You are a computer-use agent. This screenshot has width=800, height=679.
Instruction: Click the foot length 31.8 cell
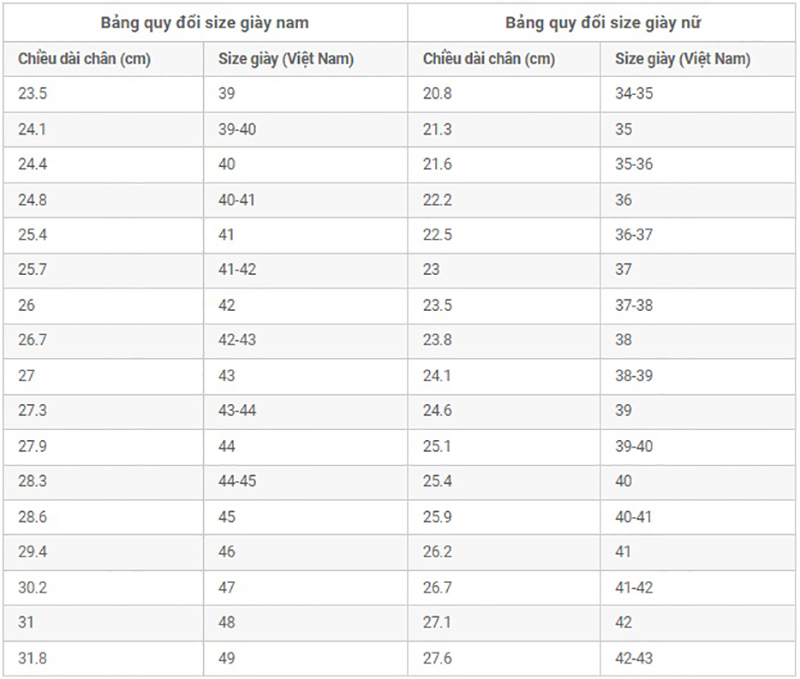pyautogui.click(x=33, y=657)
